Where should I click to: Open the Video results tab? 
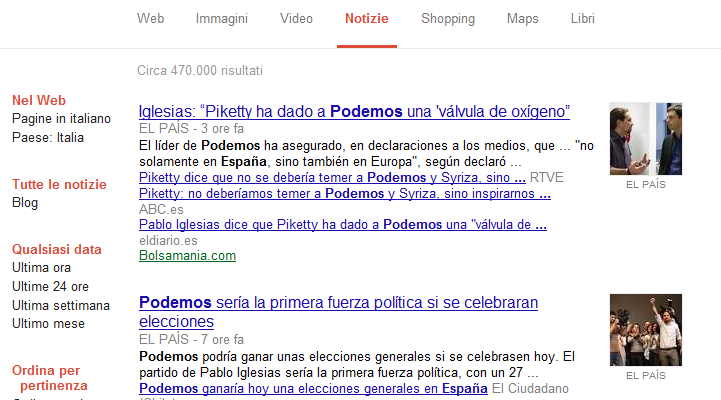tap(296, 18)
